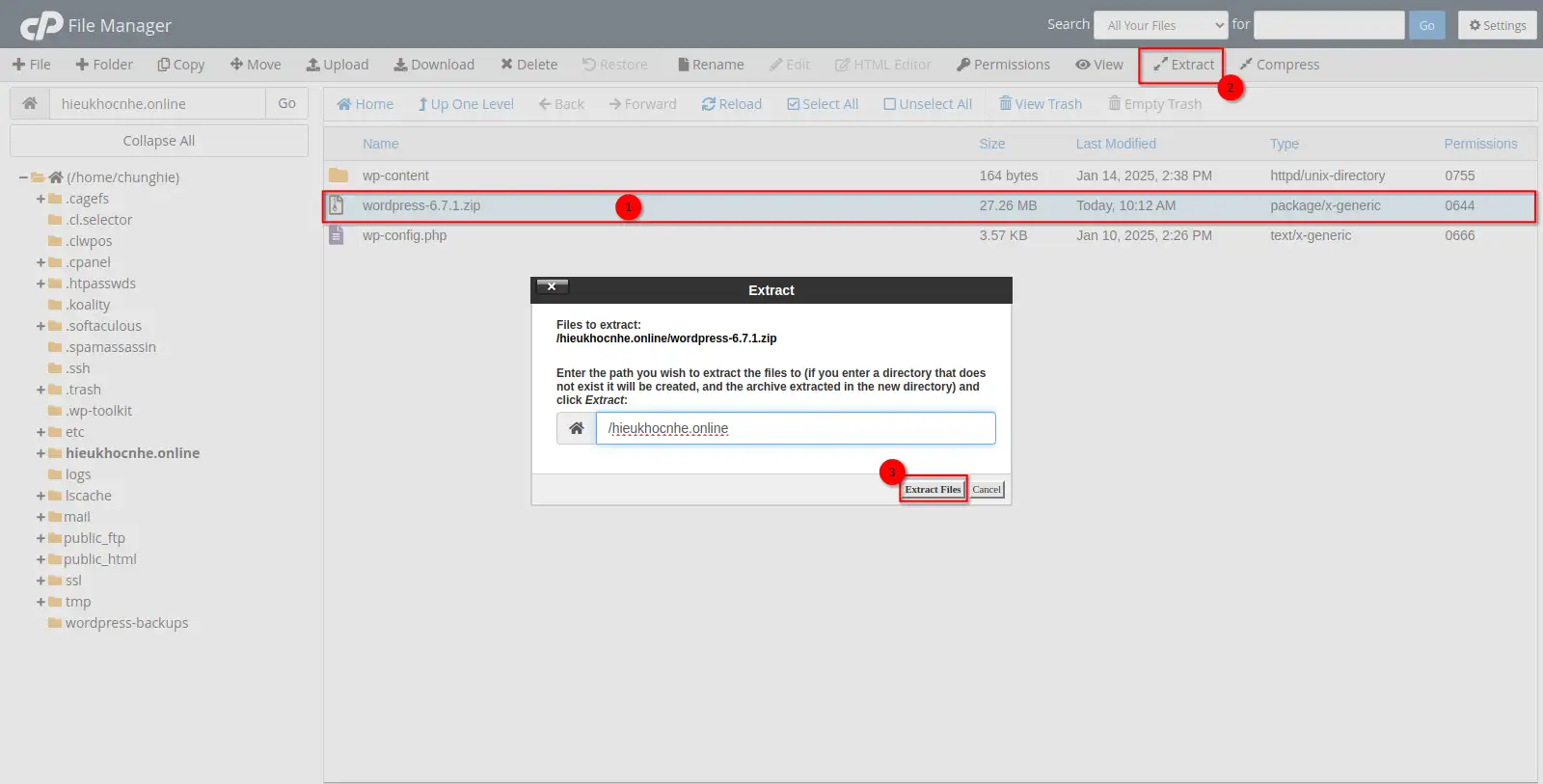The height and width of the screenshot is (784, 1543).
Task: Collapse the /home/chunghie root tree node
Action: 23,177
